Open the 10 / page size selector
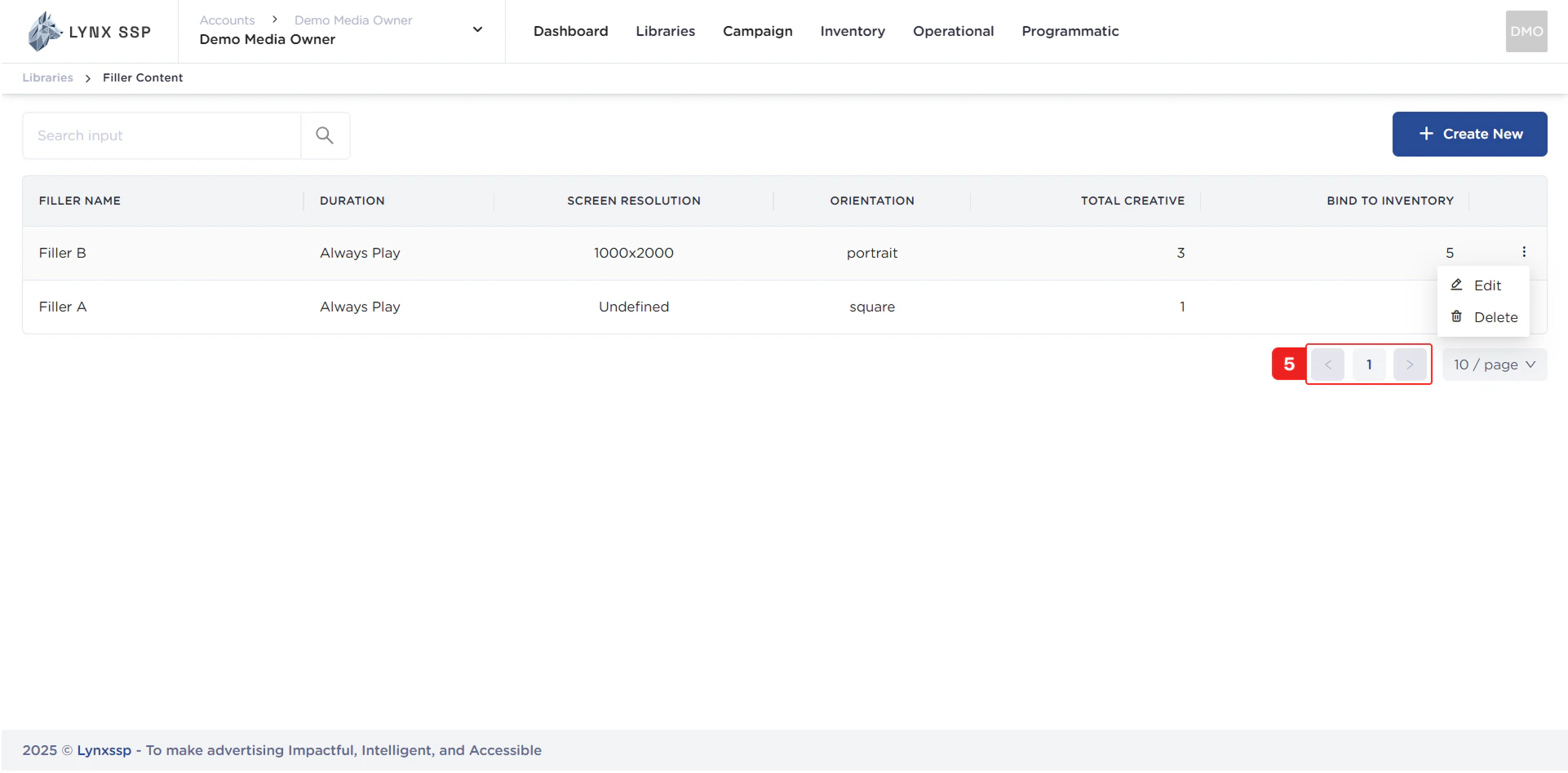 click(1494, 364)
